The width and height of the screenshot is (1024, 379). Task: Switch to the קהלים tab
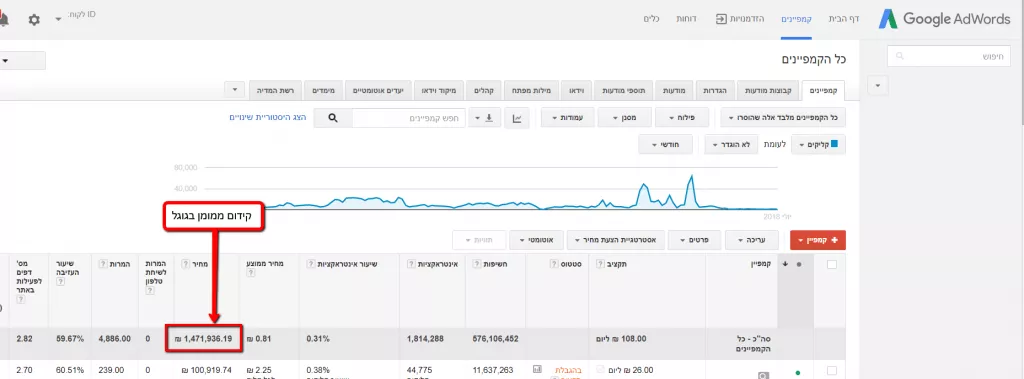click(x=485, y=90)
